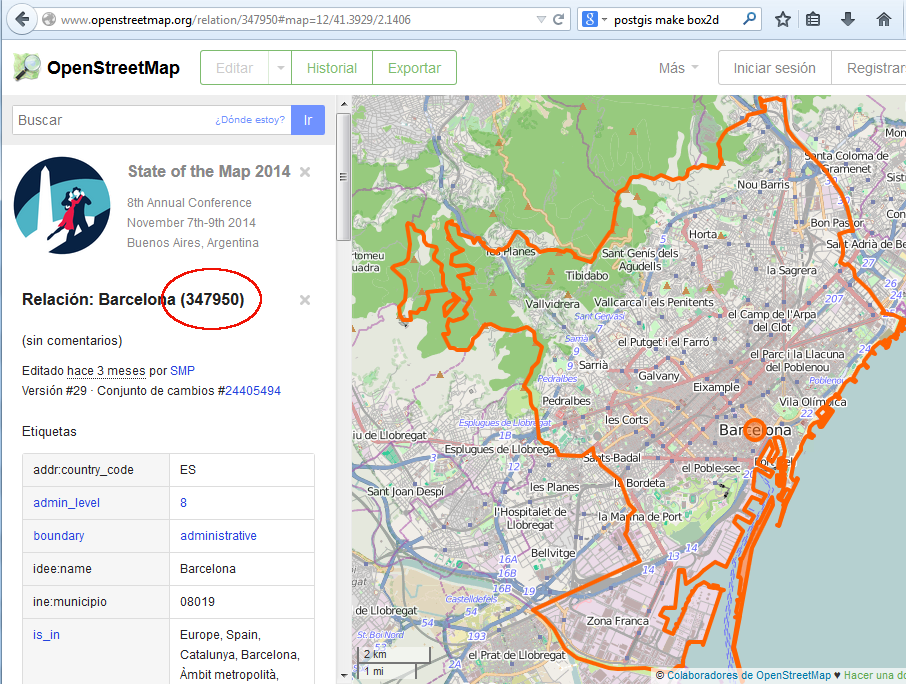The width and height of the screenshot is (906, 684).
Task: Expand Google search engine selector arrow
Action: point(604,20)
